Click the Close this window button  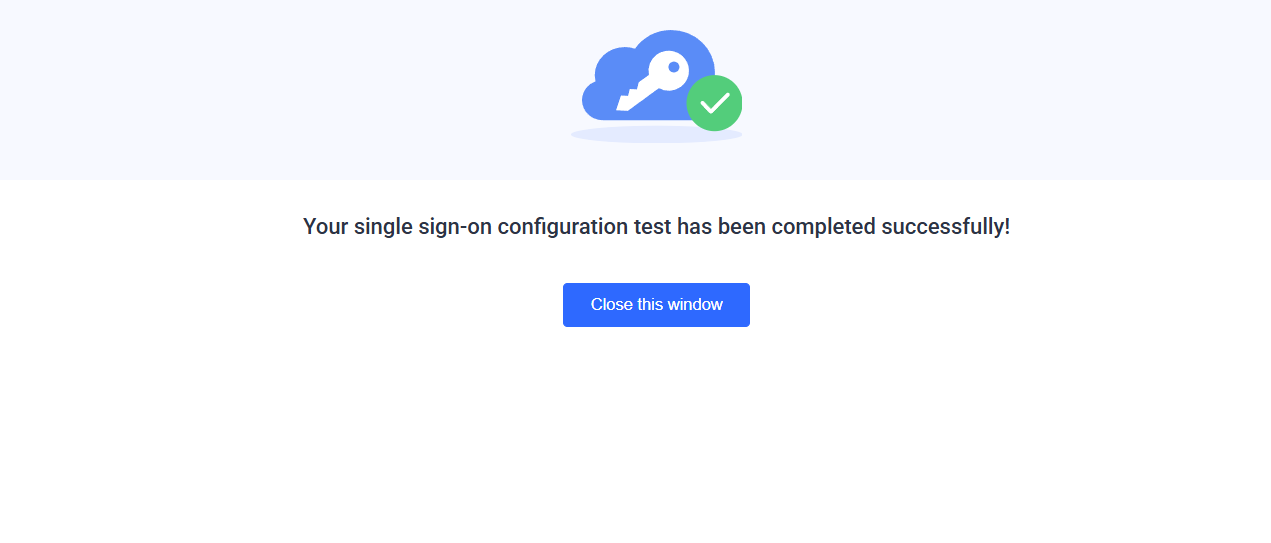656,305
